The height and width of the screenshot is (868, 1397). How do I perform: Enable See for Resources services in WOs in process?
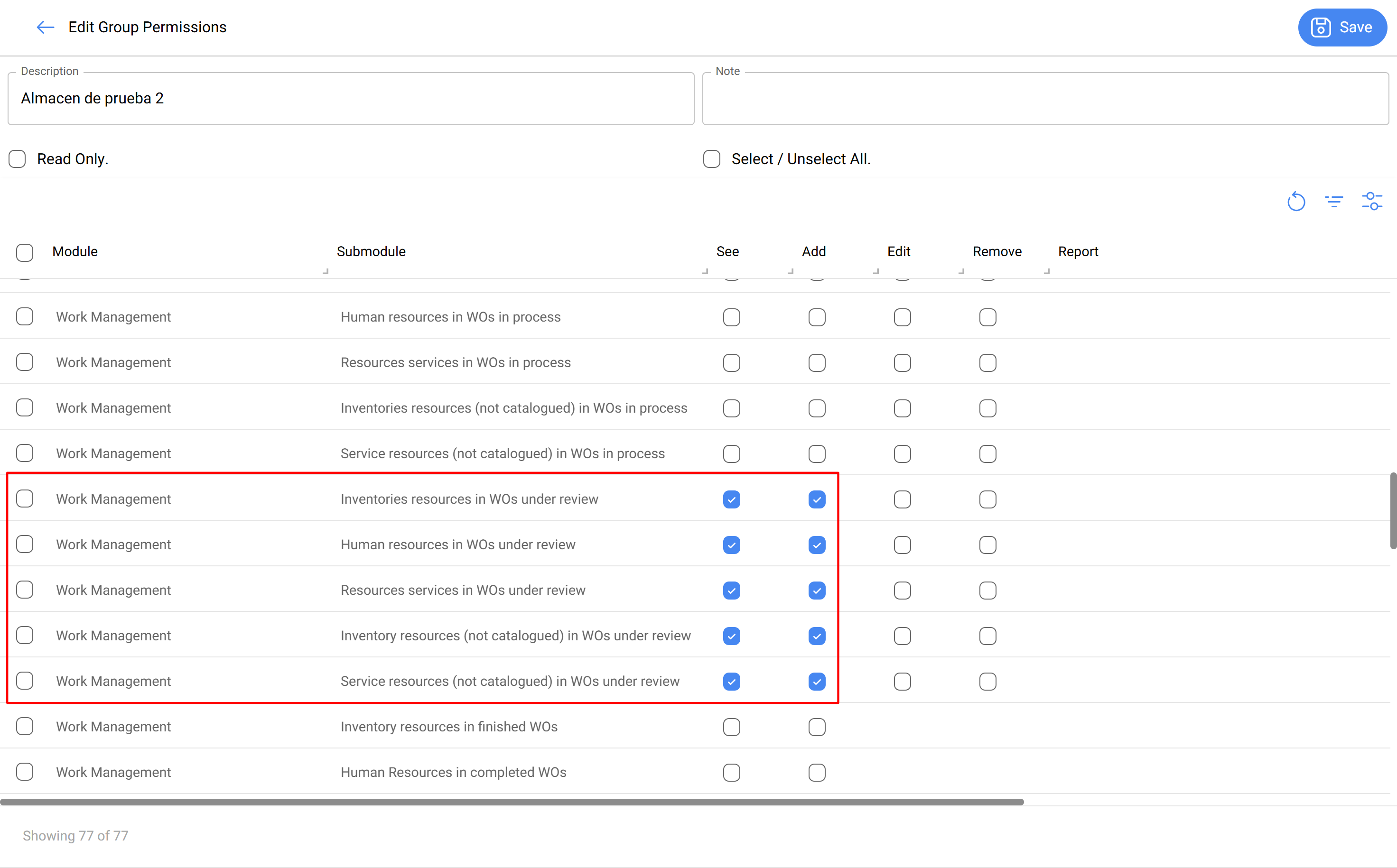click(732, 363)
